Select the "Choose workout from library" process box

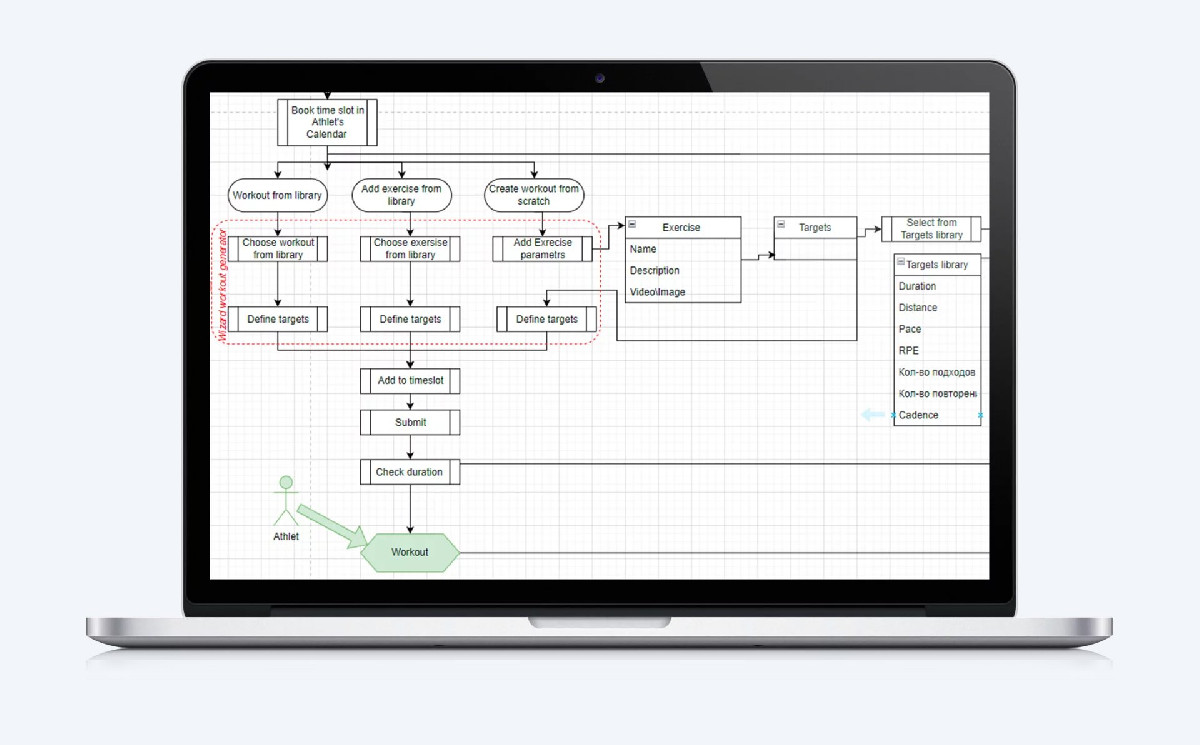pos(278,249)
